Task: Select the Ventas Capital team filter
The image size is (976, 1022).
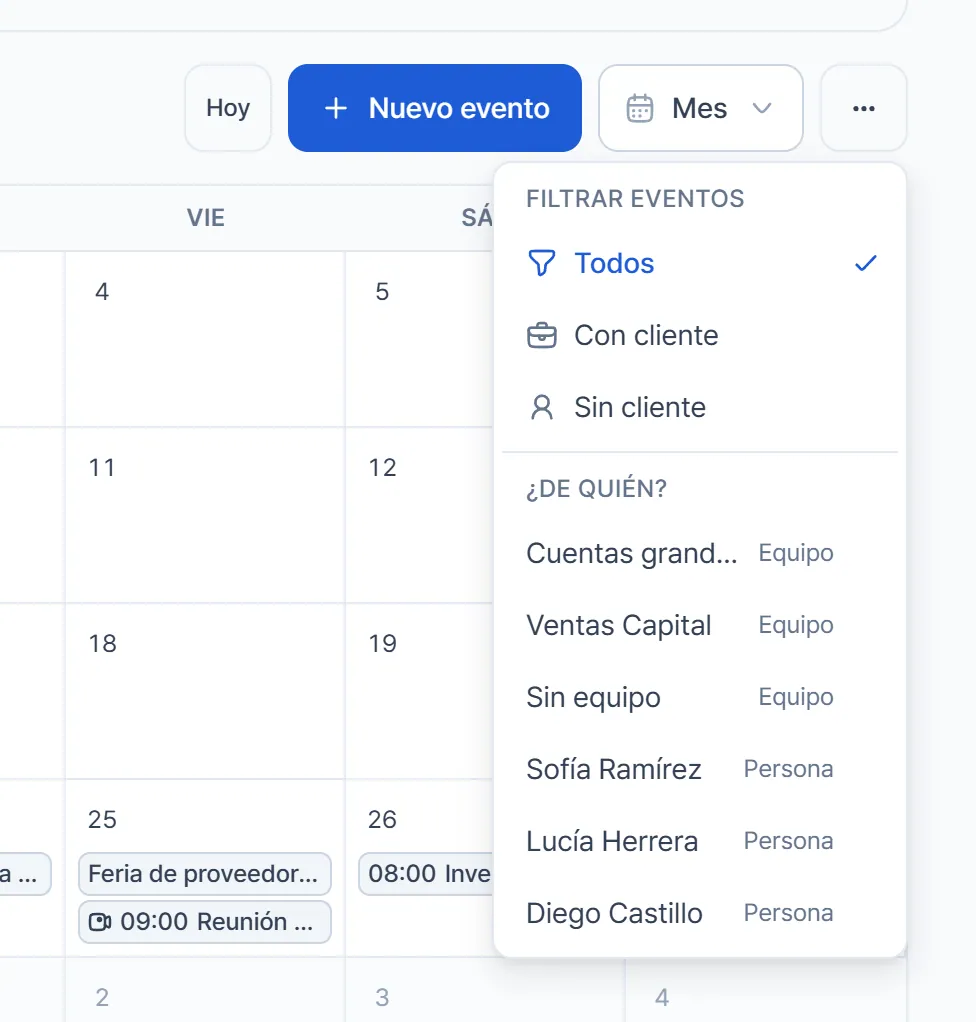Action: [700, 625]
